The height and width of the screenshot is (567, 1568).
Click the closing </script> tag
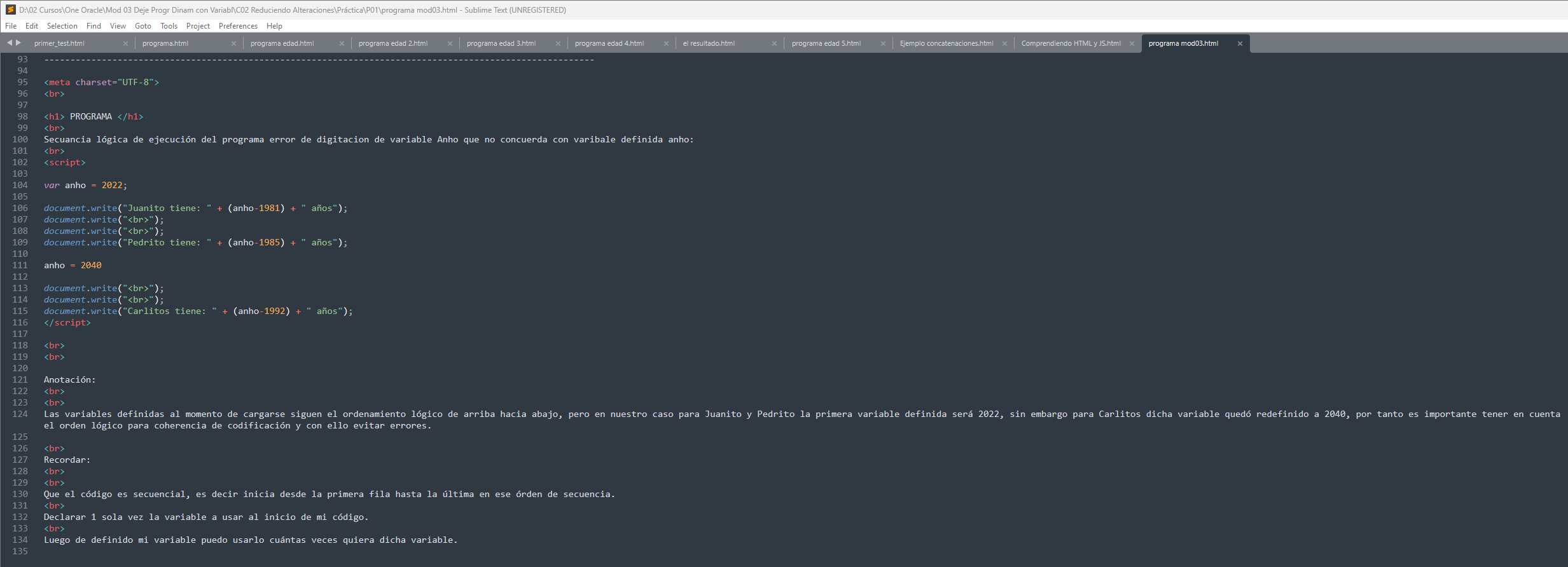67,322
